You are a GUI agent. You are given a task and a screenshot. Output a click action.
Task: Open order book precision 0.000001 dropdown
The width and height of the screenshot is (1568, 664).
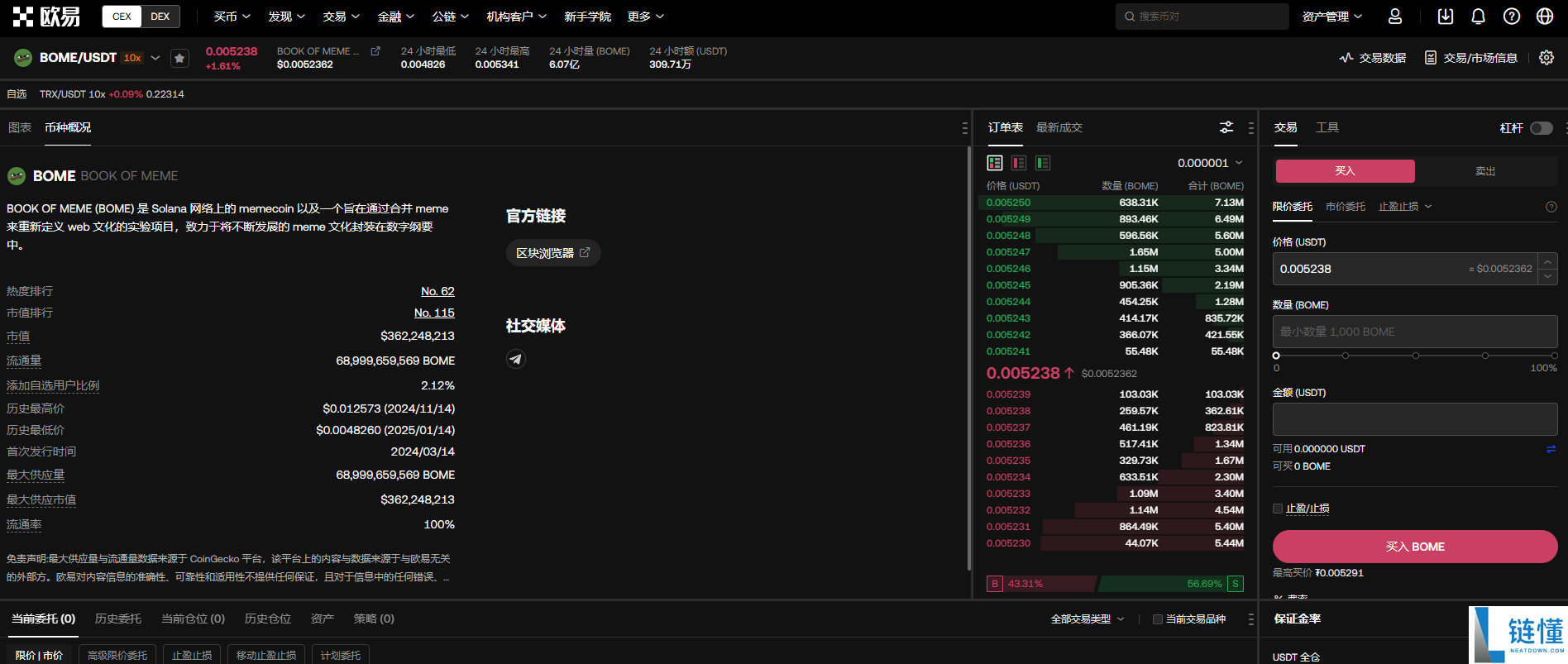click(1211, 163)
